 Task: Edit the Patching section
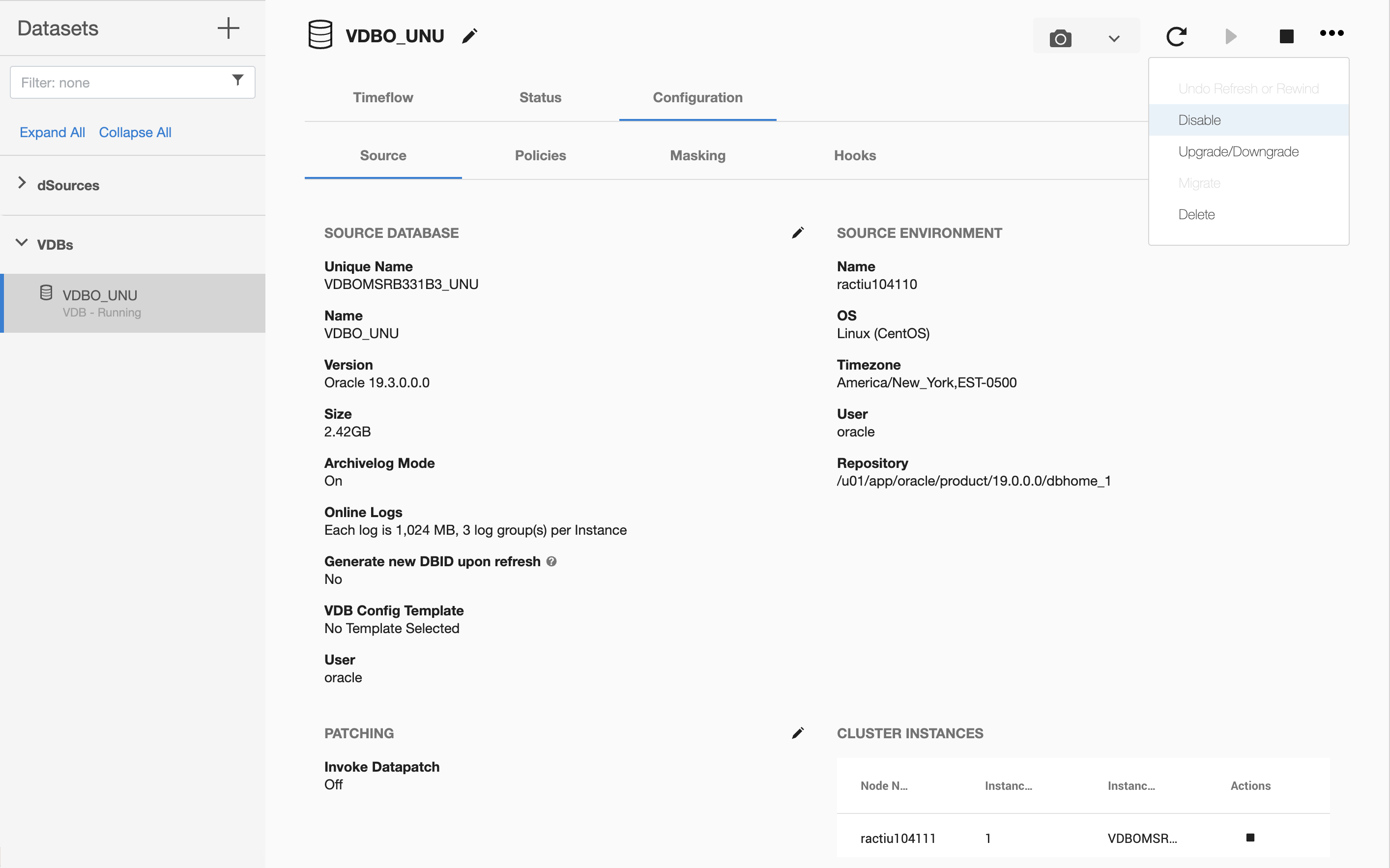point(798,733)
